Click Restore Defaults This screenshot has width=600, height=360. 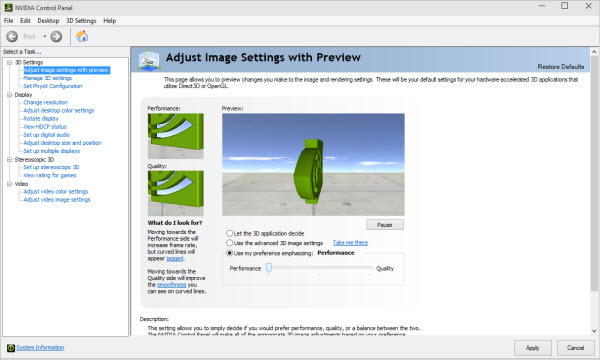click(561, 67)
